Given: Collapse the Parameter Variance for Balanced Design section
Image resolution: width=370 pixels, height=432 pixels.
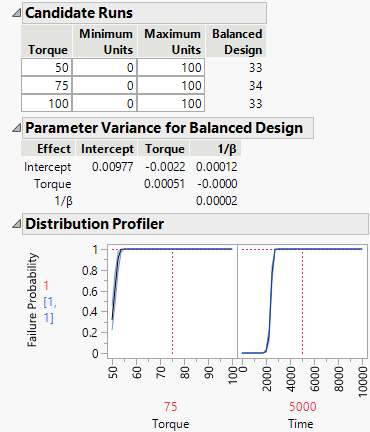Looking at the screenshot, I should click(16, 128).
